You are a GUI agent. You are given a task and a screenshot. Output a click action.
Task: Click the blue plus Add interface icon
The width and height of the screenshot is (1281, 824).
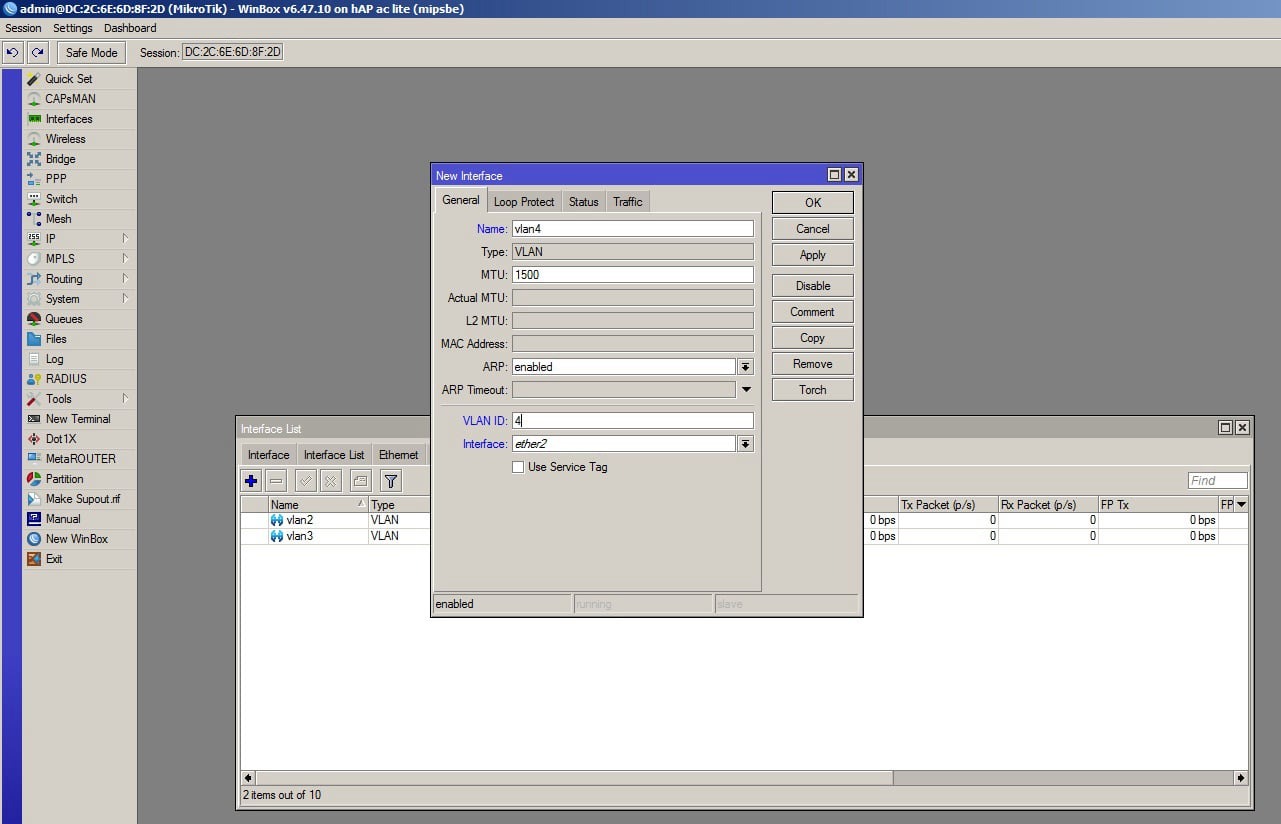click(251, 481)
